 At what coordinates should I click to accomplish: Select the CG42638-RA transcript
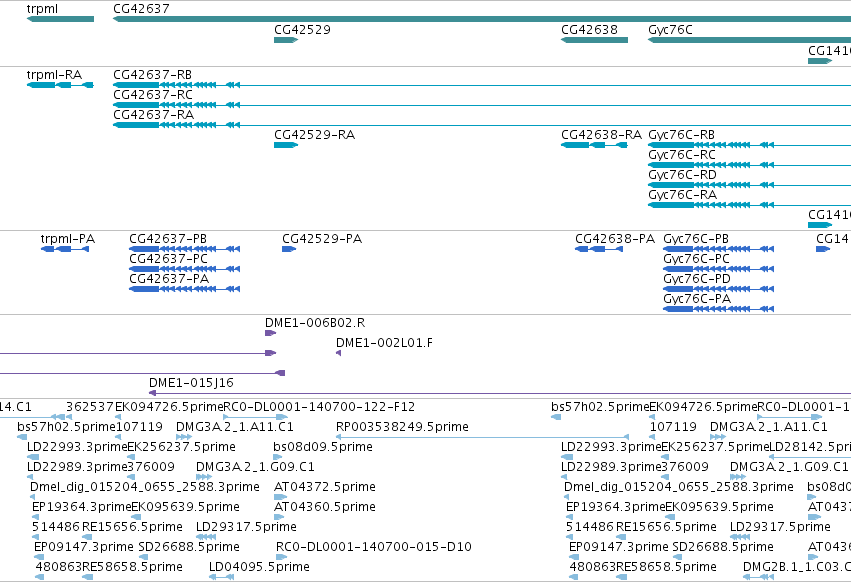point(594,145)
